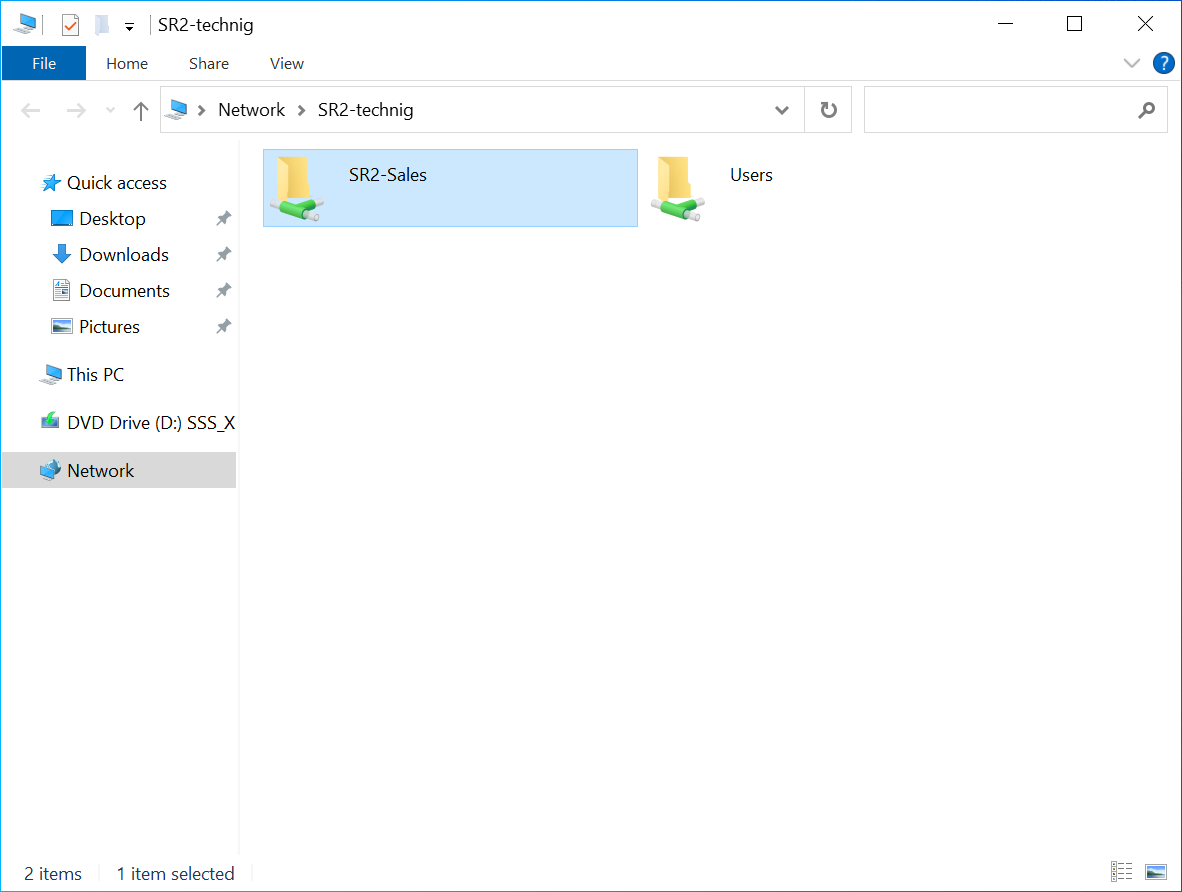Open the File menu
This screenshot has height=892, width=1182.
coord(44,63)
